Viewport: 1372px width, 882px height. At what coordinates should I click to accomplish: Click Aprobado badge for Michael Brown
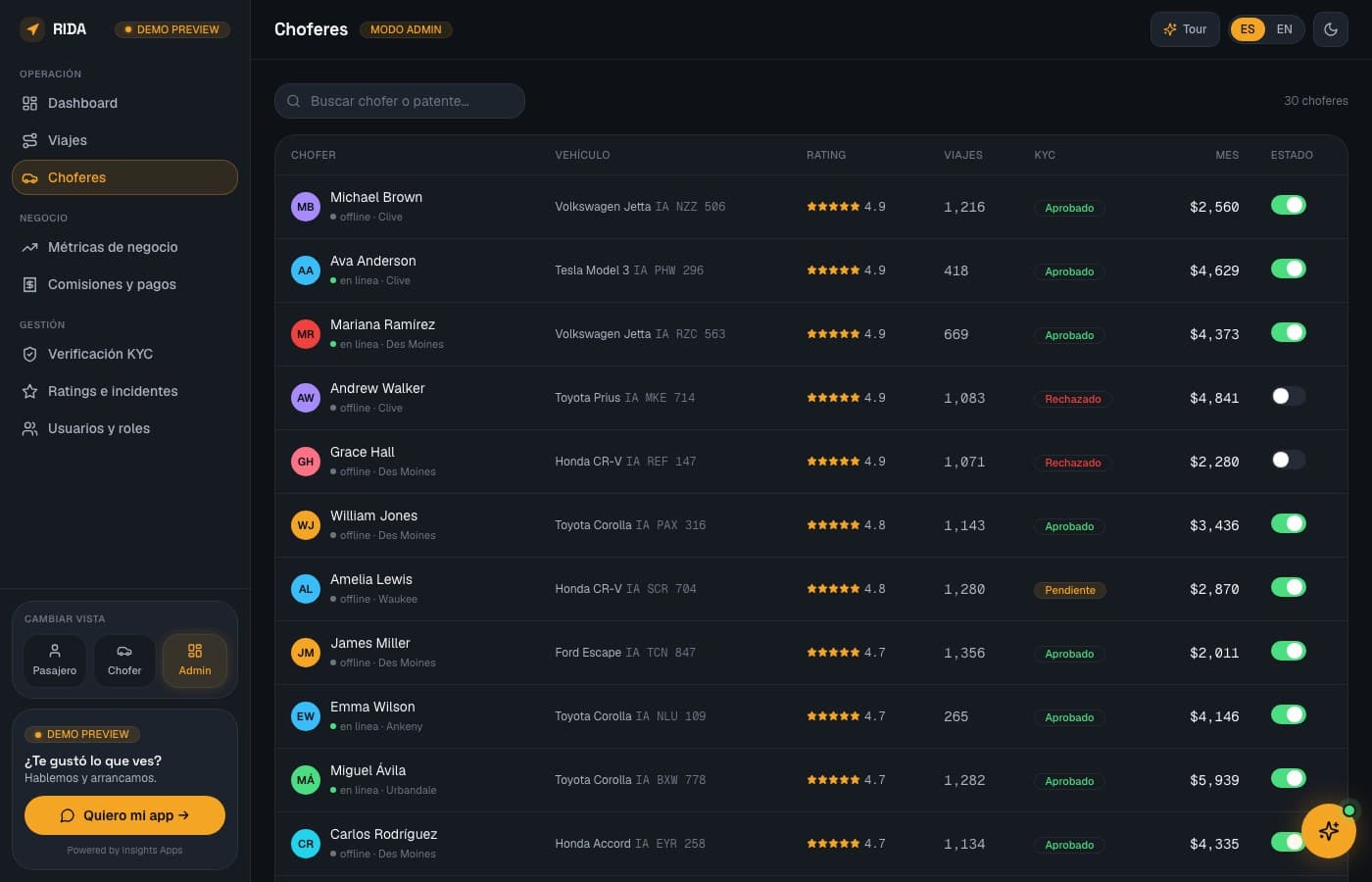(1069, 208)
